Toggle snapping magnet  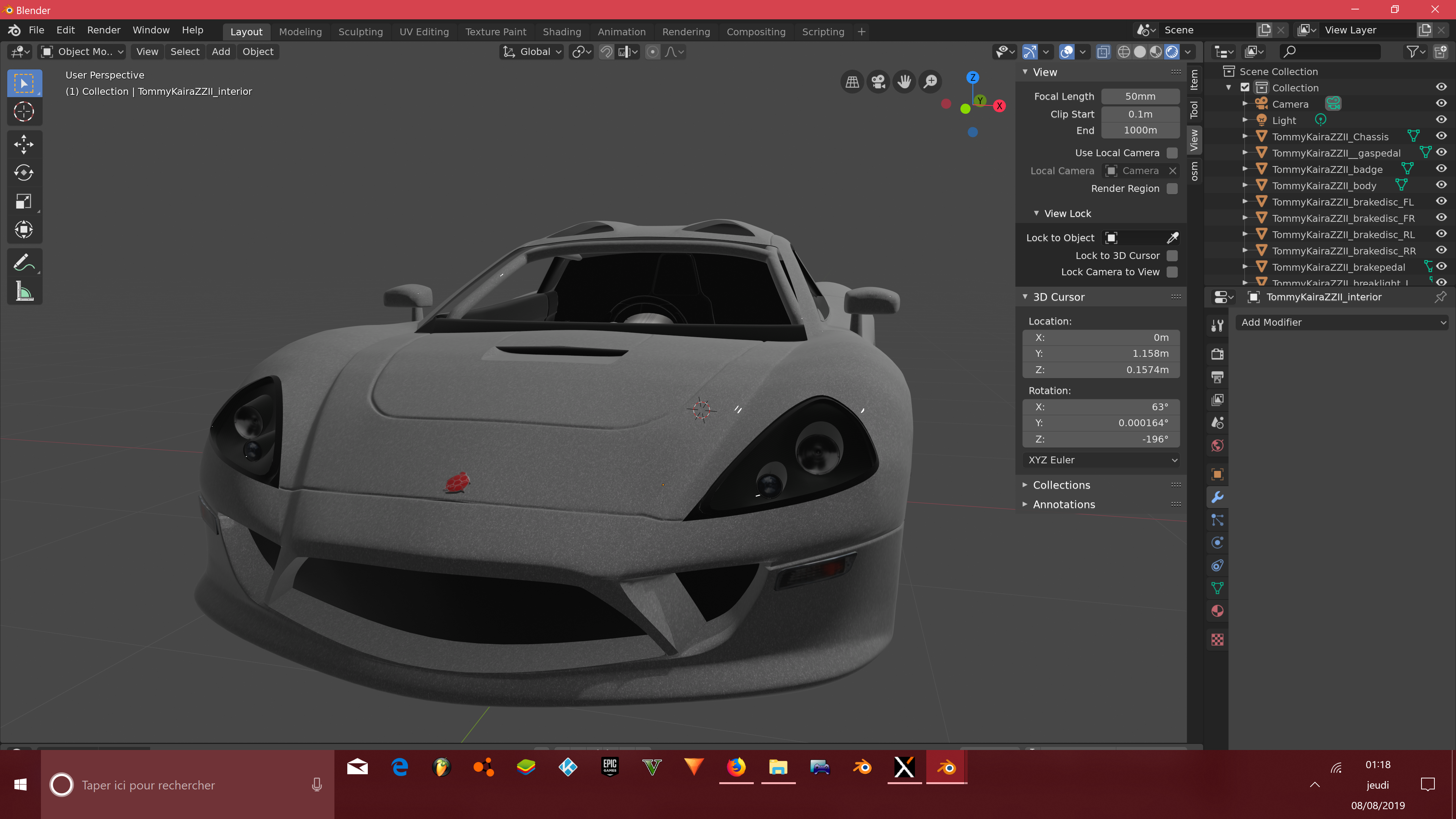[x=606, y=52]
